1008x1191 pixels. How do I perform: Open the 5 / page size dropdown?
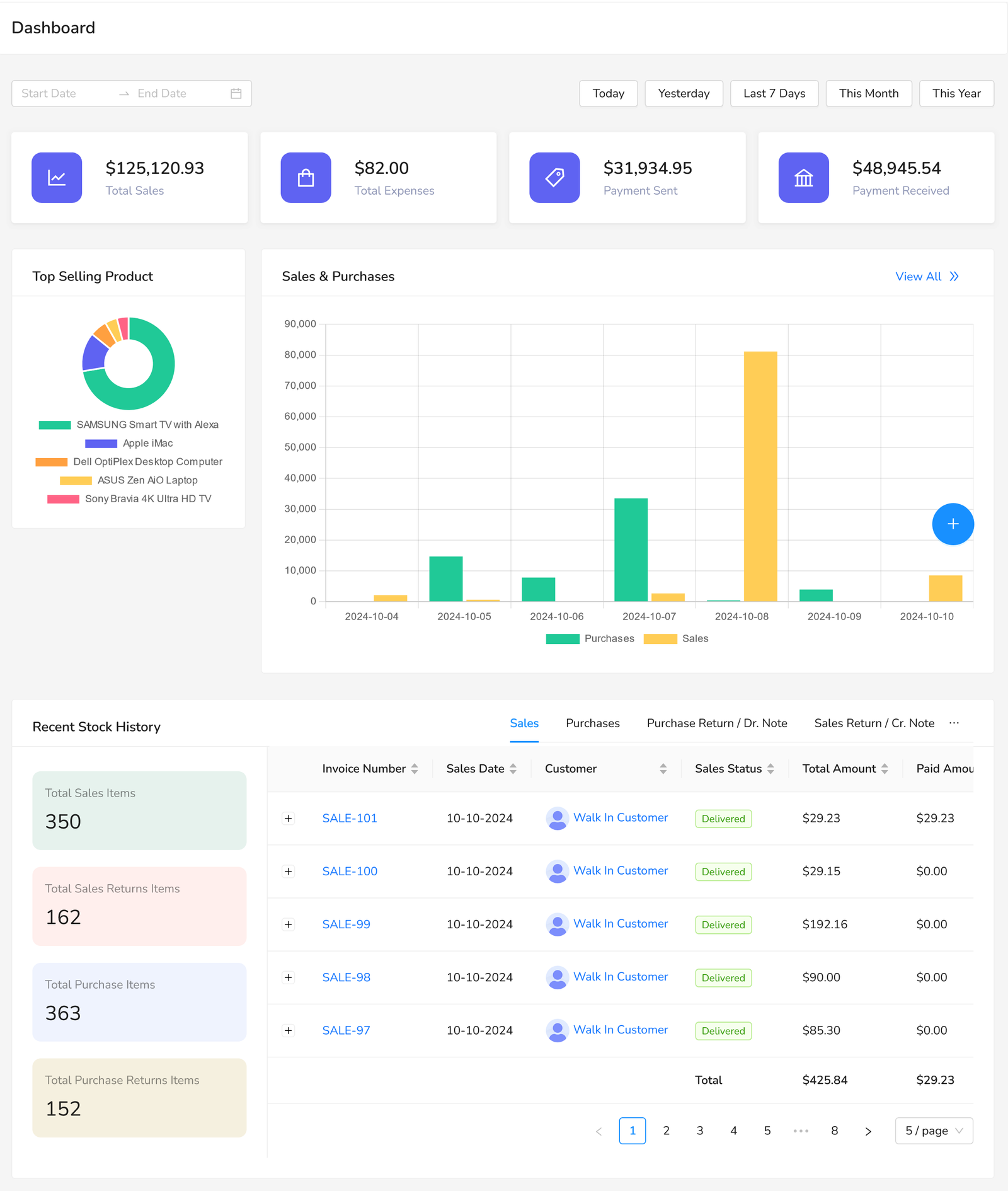click(x=934, y=1131)
